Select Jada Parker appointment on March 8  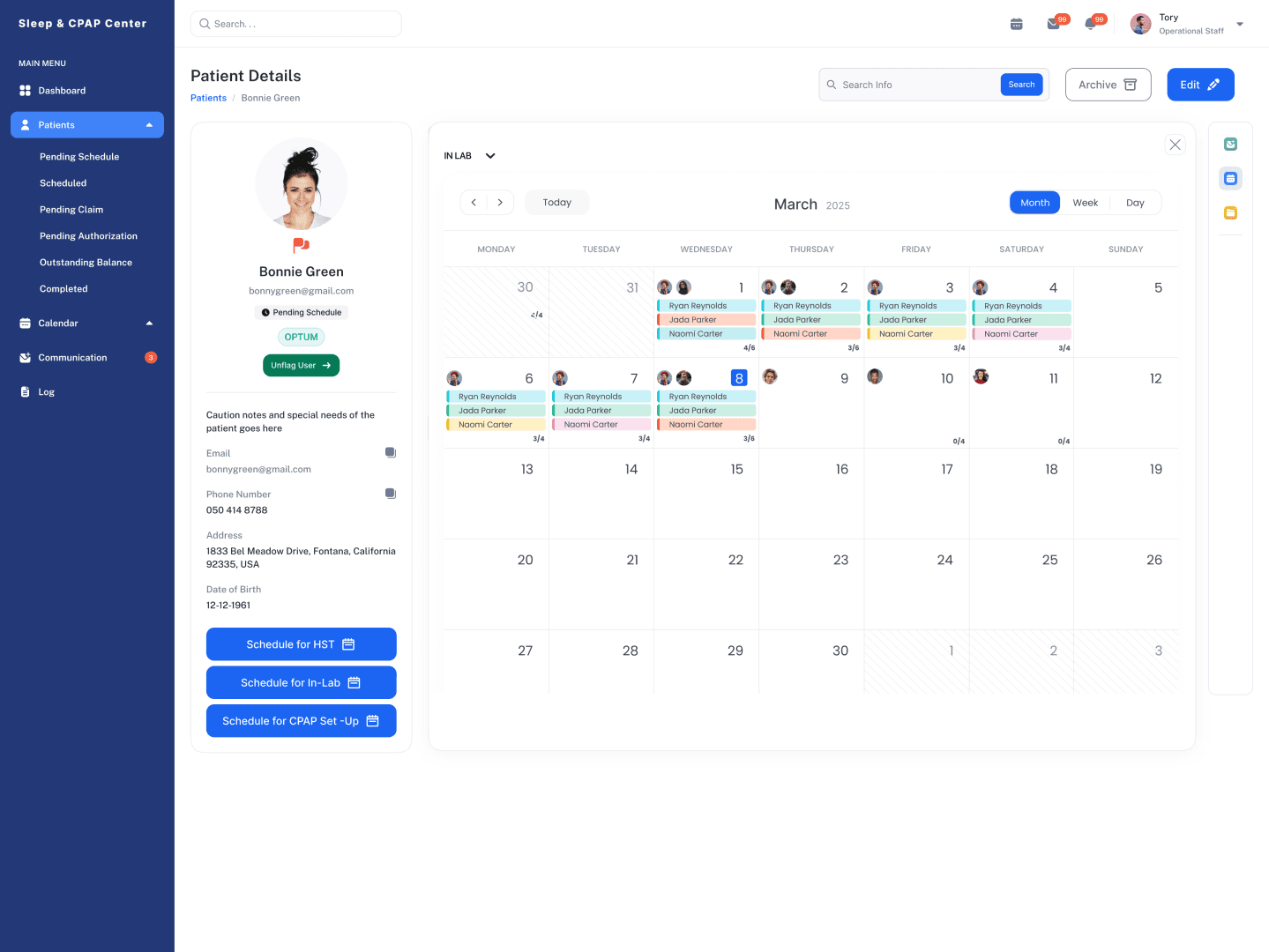pyautogui.click(x=706, y=411)
